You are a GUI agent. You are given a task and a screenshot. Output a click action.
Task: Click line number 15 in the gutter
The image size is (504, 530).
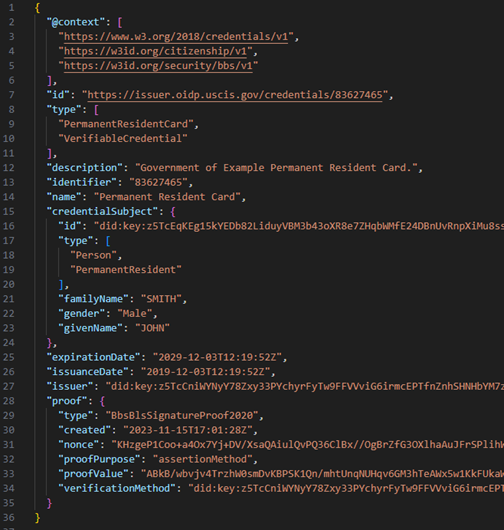pyautogui.click(x=9, y=211)
